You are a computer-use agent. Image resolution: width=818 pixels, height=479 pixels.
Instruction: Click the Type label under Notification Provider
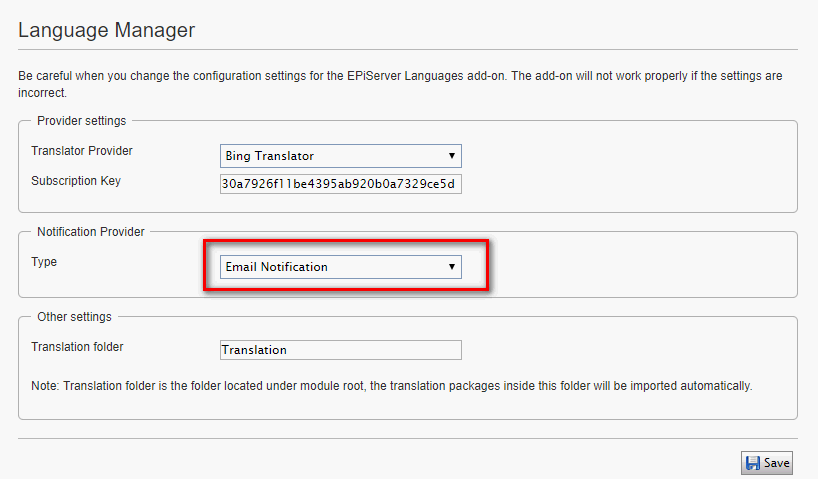click(44, 262)
